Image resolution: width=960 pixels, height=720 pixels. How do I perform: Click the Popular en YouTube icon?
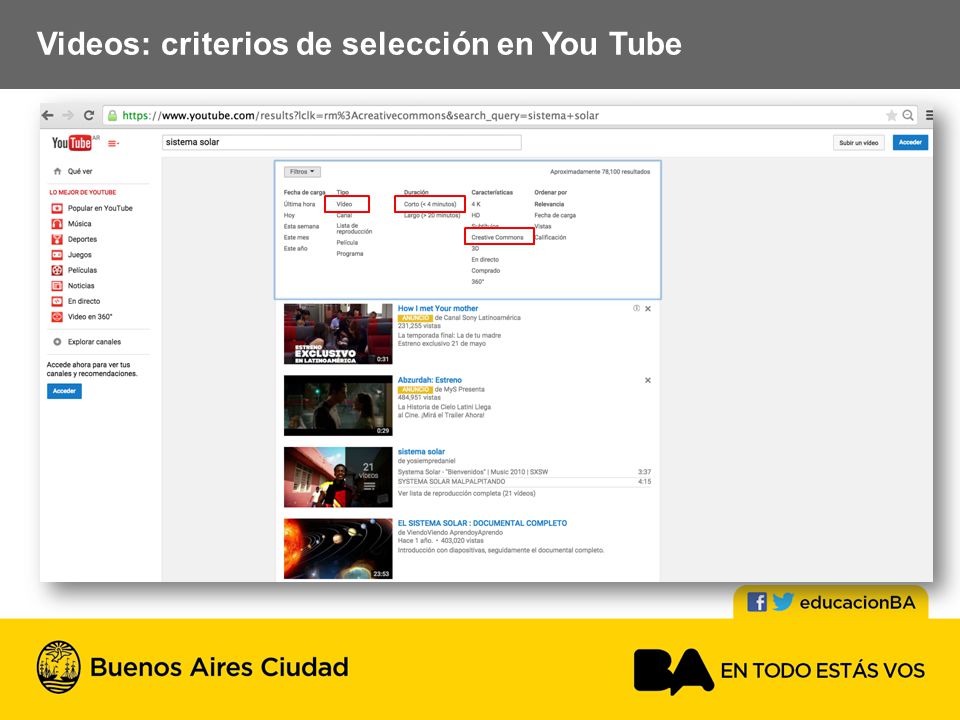click(x=57, y=208)
